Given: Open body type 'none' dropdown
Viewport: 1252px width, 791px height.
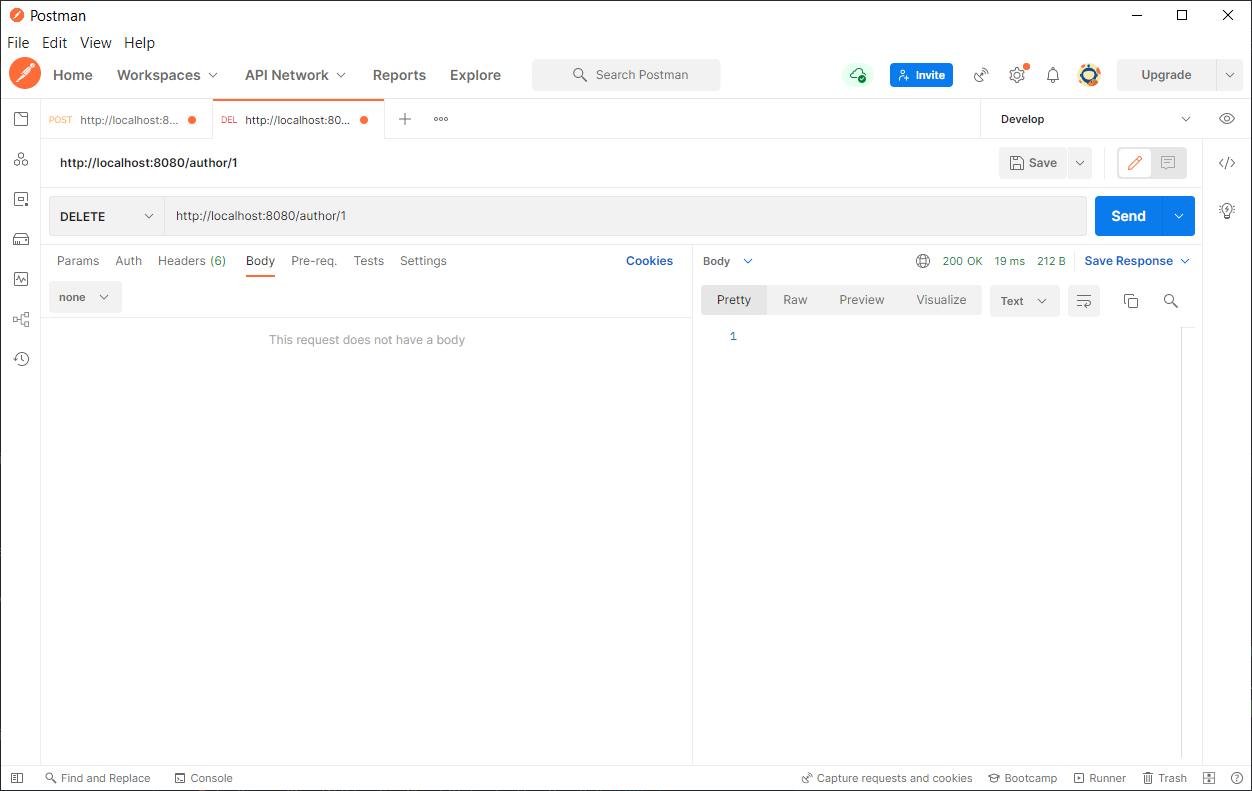Looking at the screenshot, I should (x=85, y=297).
